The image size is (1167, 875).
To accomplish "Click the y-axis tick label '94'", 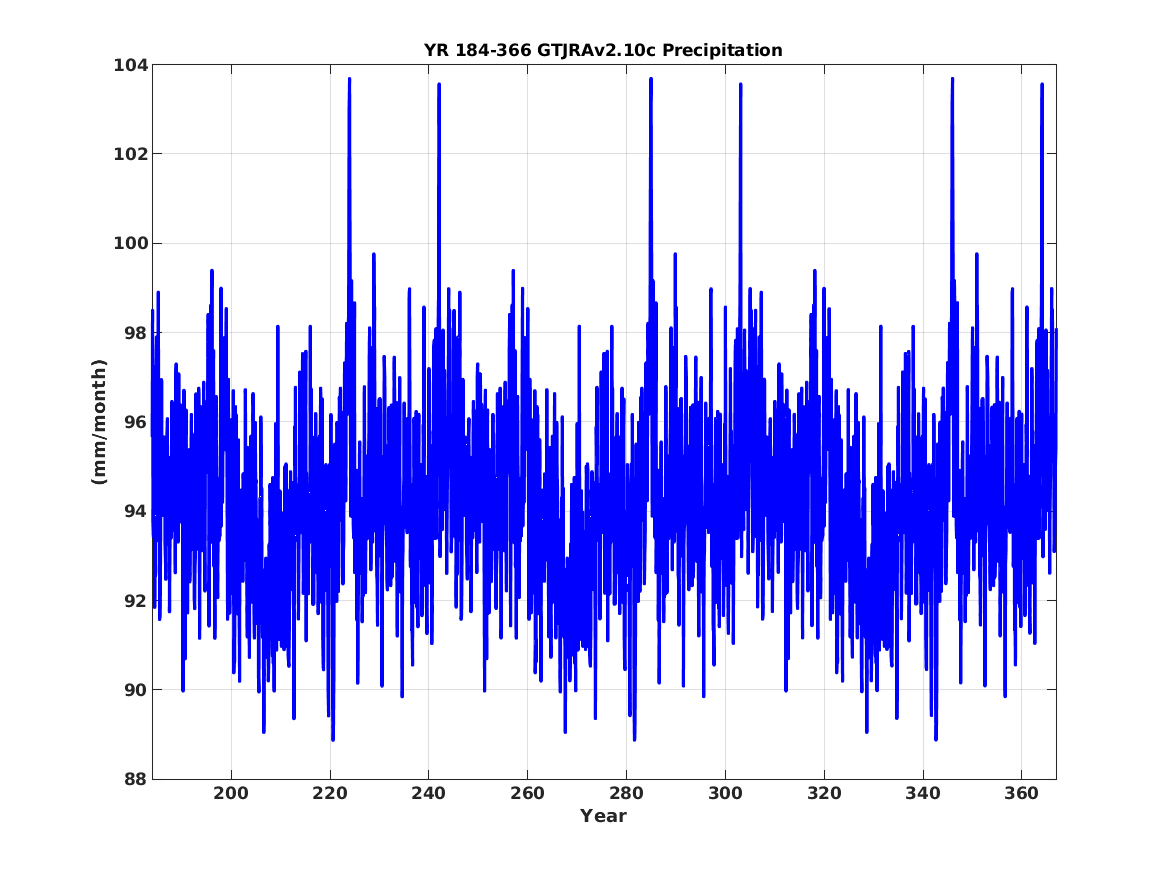I will [x=136, y=512].
